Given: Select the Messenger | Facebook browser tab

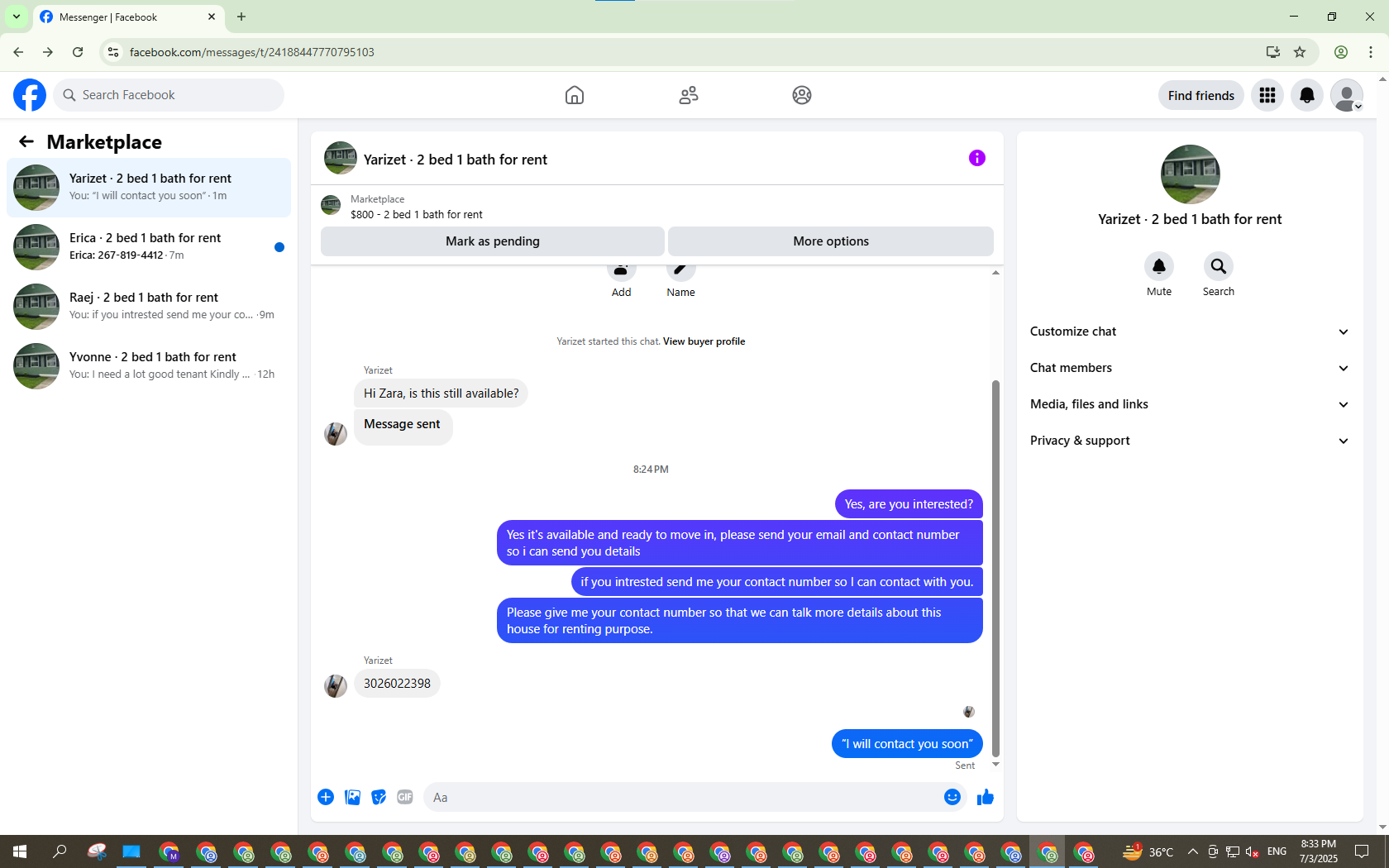Looking at the screenshot, I should (128, 17).
